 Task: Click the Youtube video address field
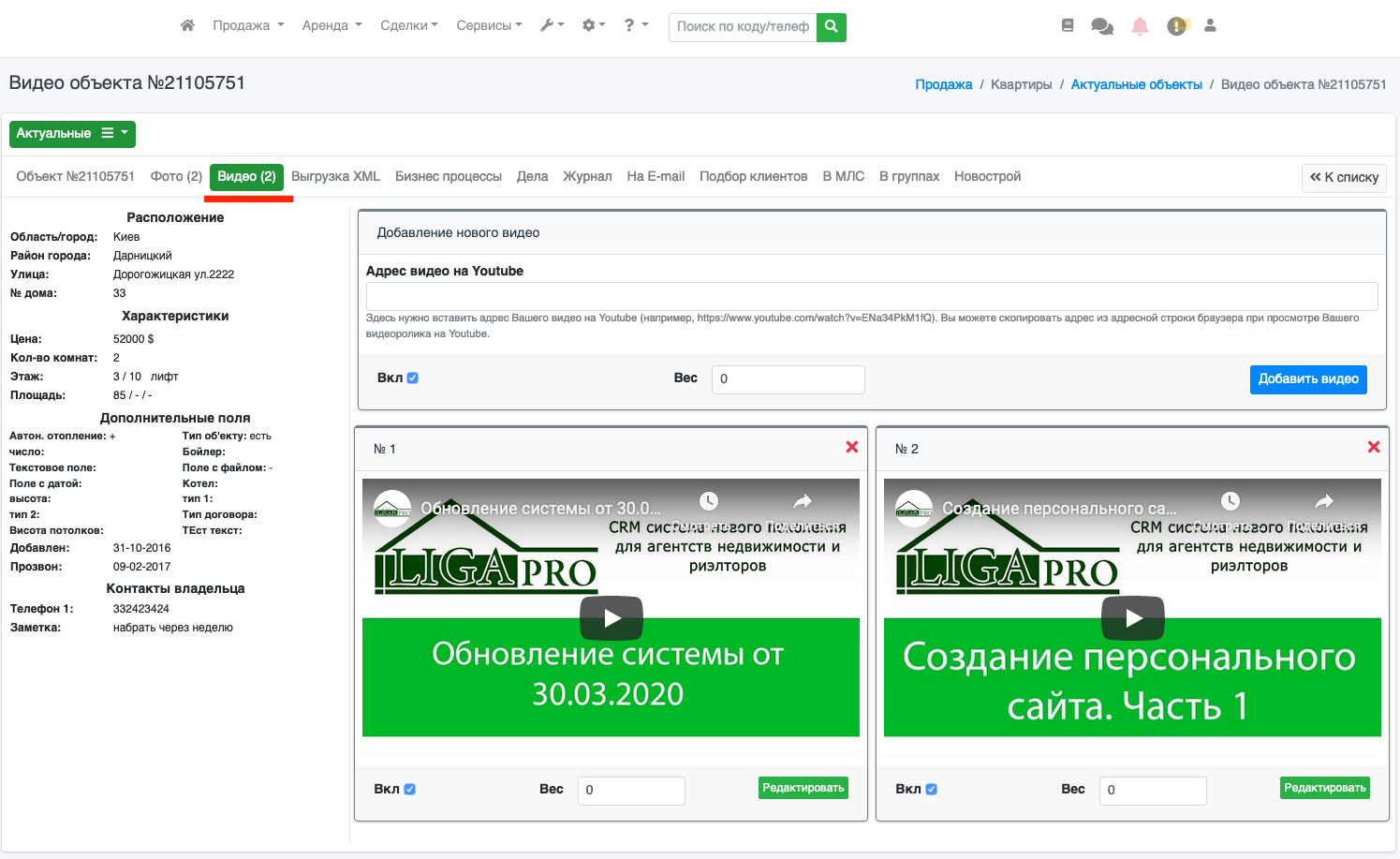coord(871,296)
